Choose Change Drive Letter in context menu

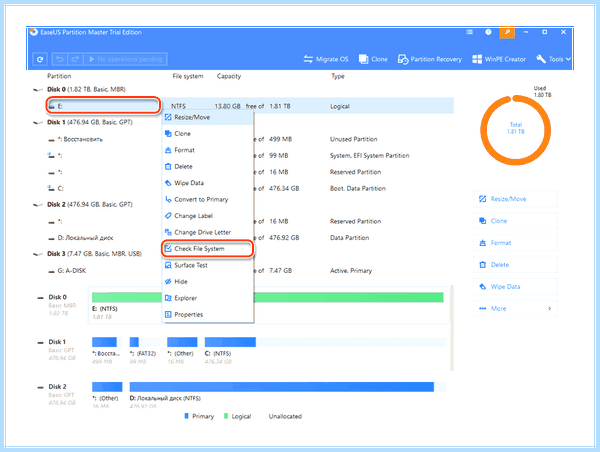point(208,232)
